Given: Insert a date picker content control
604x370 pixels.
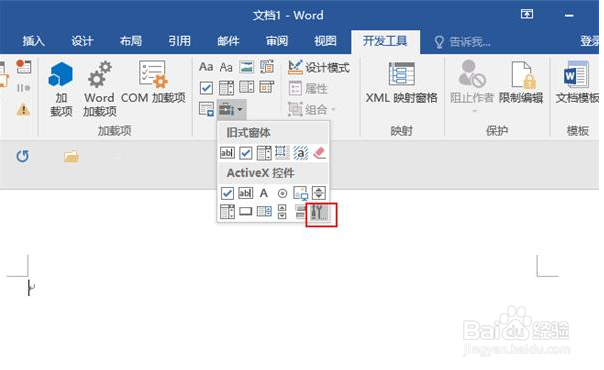Looking at the screenshot, I should (267, 87).
